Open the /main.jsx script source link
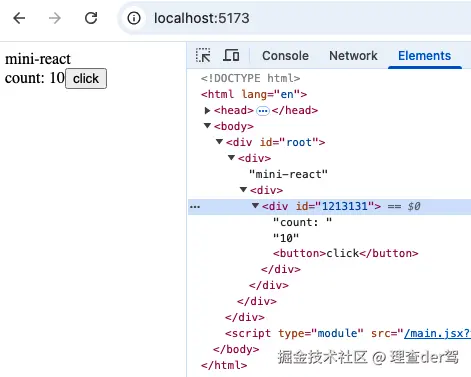 point(437,333)
